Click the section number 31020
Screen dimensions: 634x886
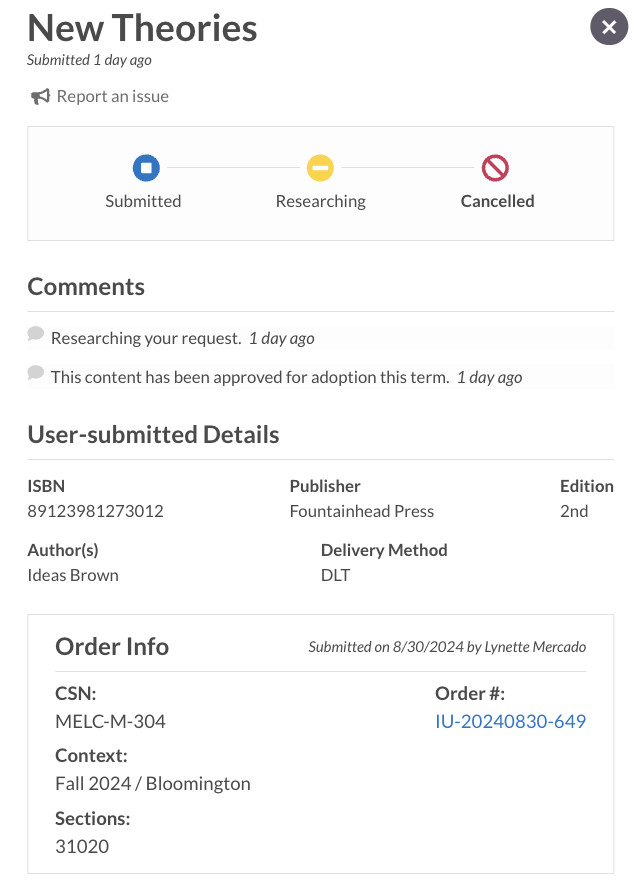(x=82, y=846)
